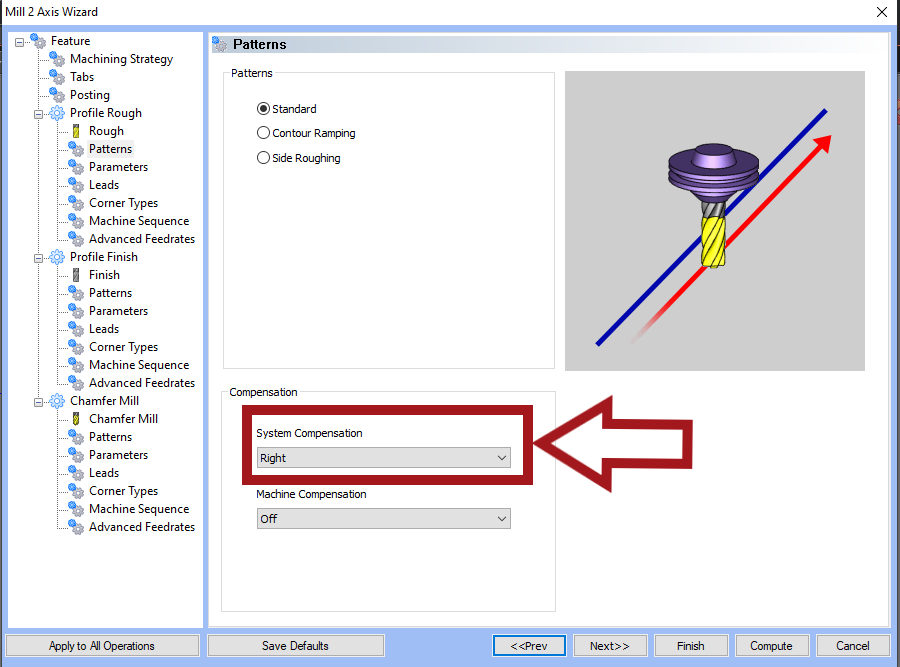Go back with the <<Prev button
This screenshot has height=667, width=900.
[x=529, y=646]
